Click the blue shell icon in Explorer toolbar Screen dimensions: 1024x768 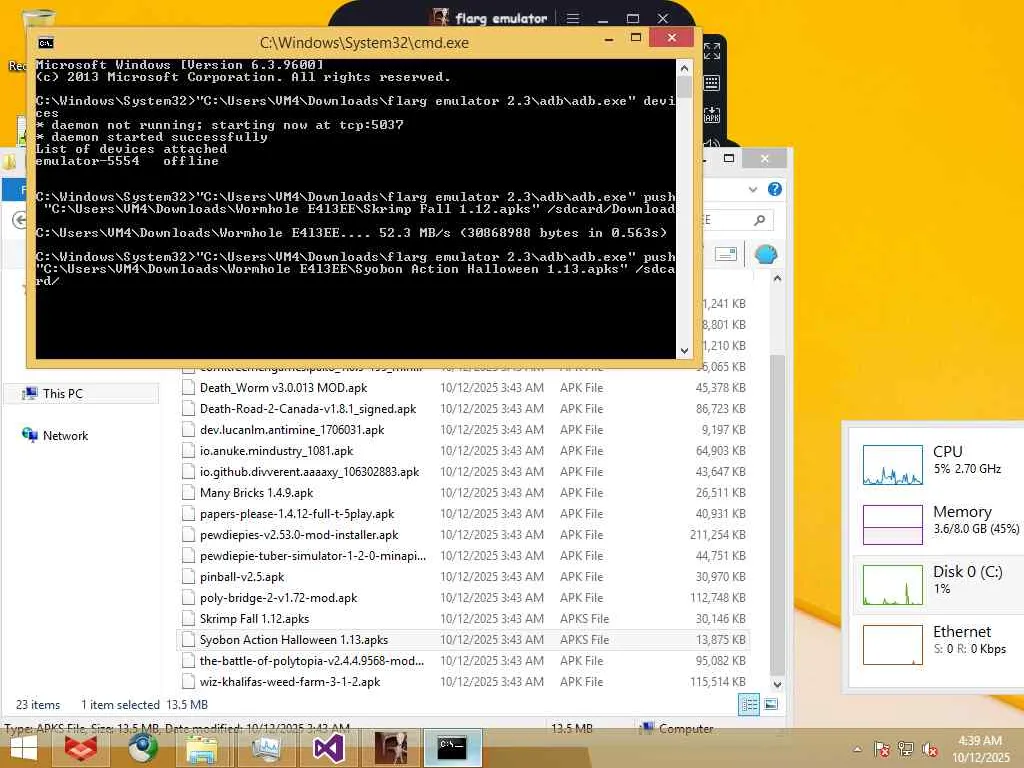(765, 254)
